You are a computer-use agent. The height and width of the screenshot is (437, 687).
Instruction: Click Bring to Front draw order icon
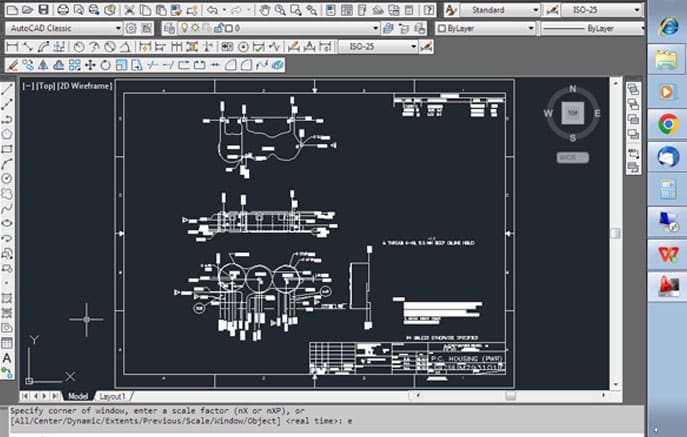(x=633, y=89)
